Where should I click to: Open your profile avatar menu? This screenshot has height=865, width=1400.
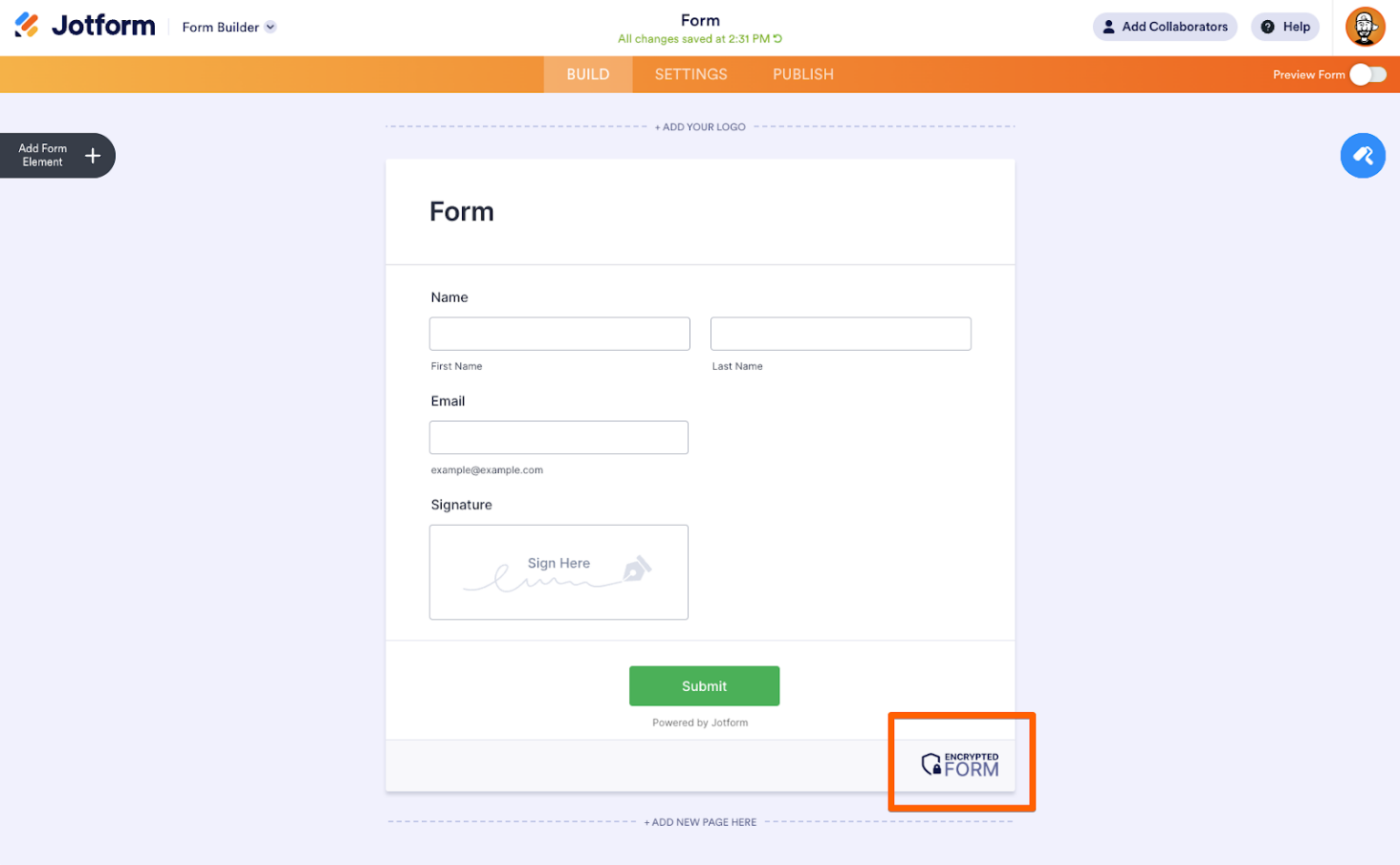click(1365, 26)
